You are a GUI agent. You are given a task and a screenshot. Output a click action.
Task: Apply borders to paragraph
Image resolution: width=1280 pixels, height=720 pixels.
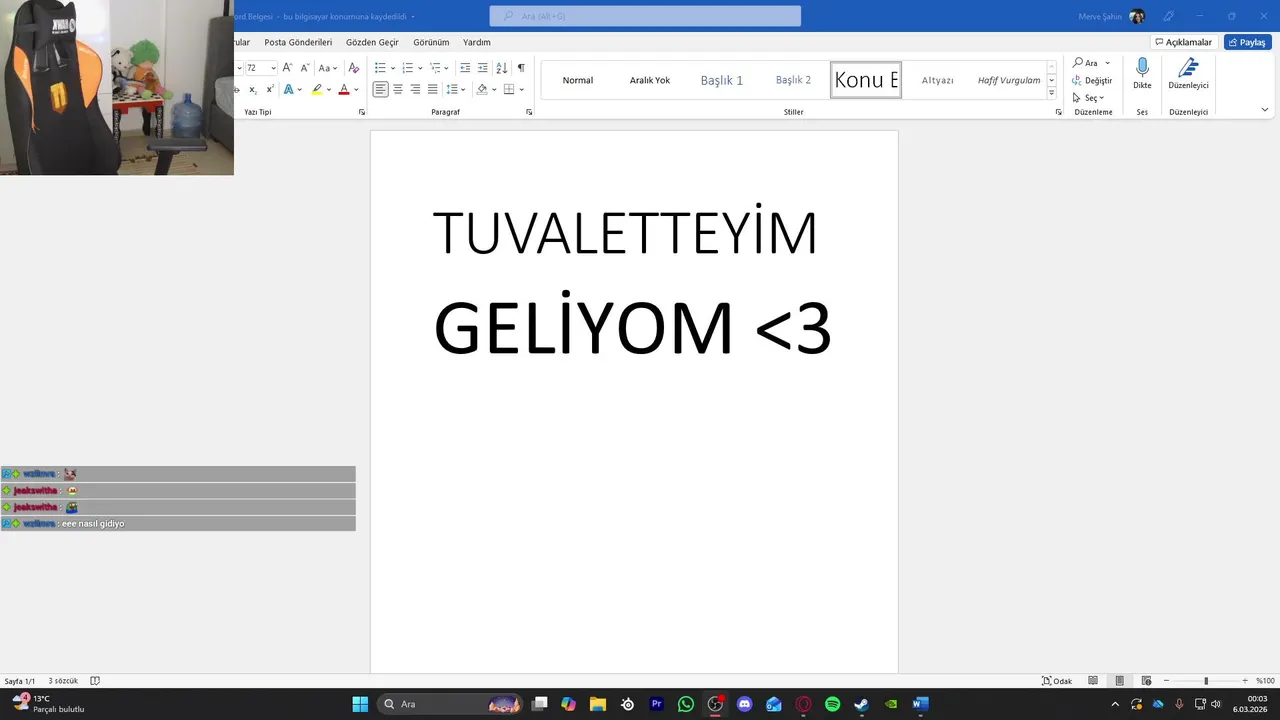(x=508, y=90)
